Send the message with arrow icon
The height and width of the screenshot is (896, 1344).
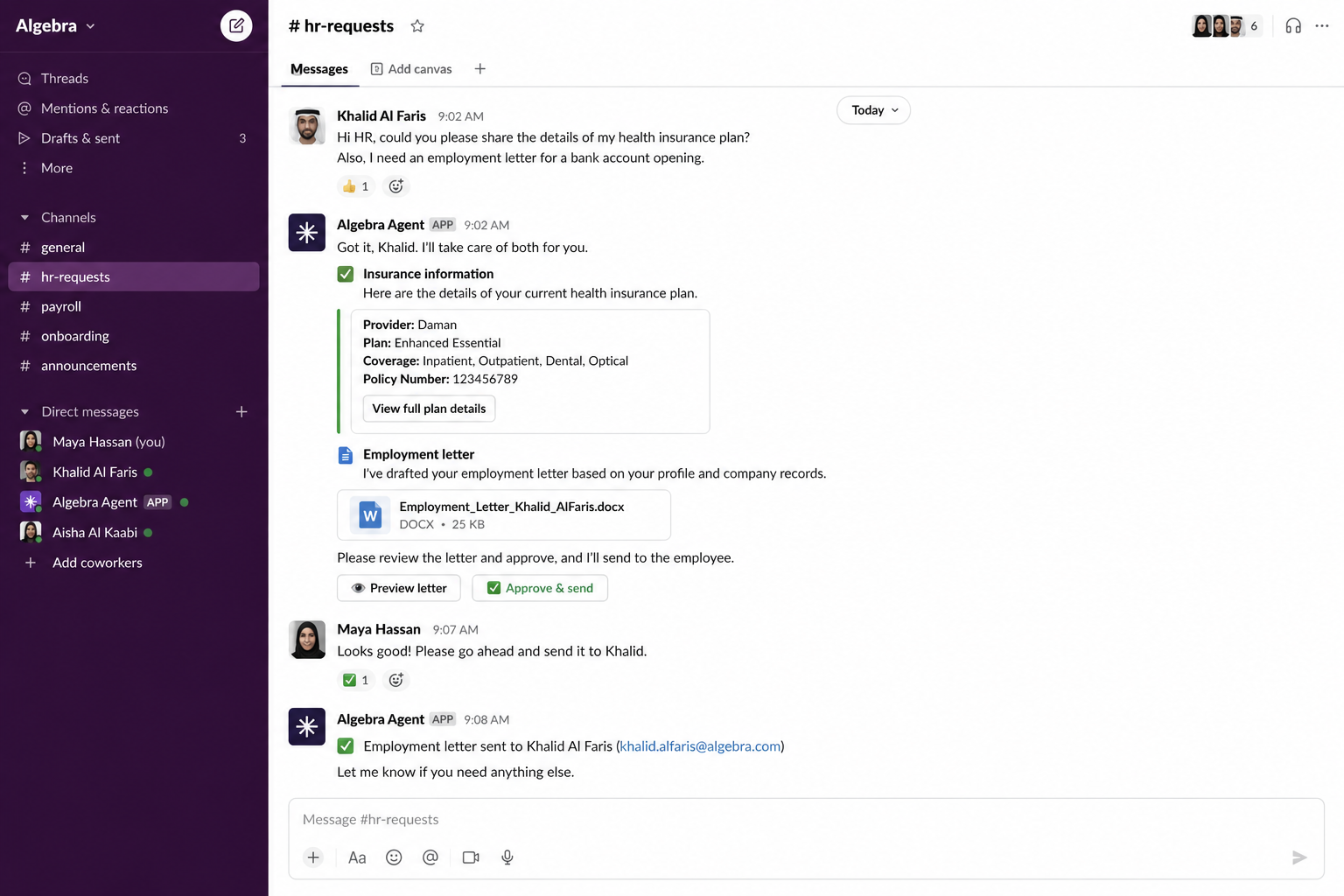click(x=1299, y=857)
